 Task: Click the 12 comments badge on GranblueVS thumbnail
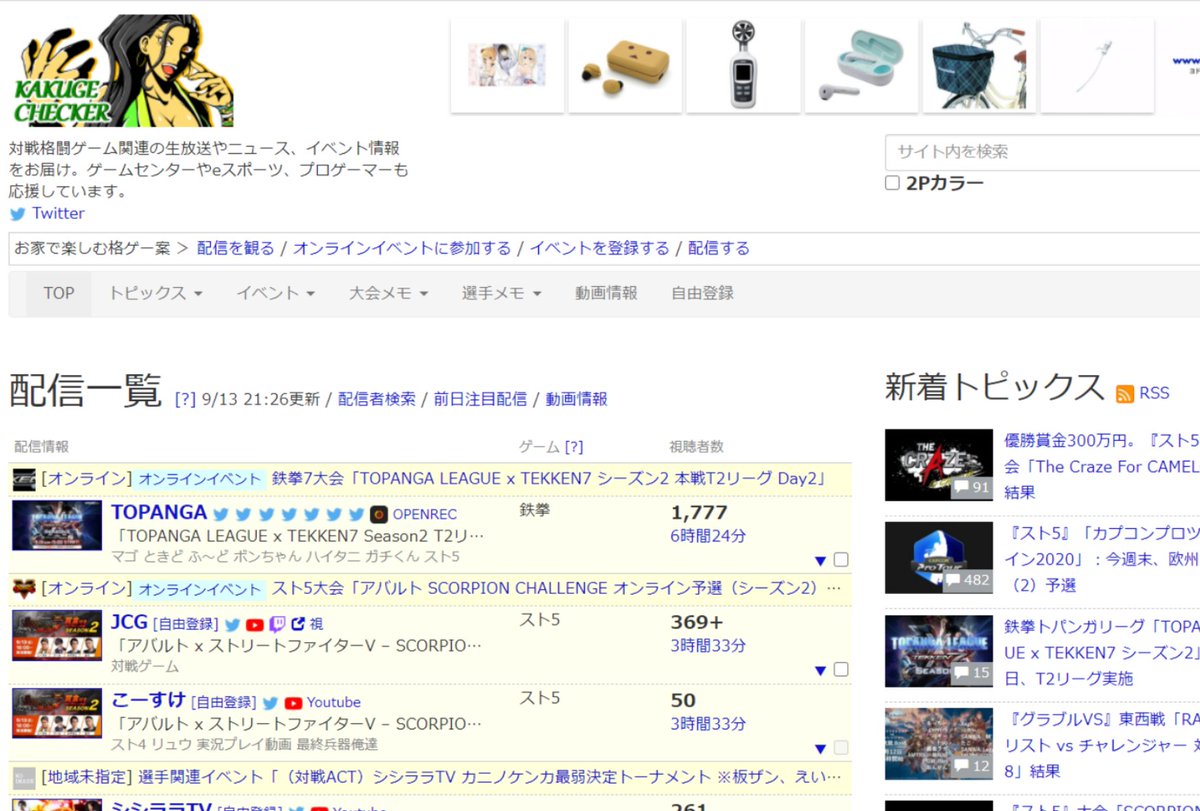click(970, 766)
